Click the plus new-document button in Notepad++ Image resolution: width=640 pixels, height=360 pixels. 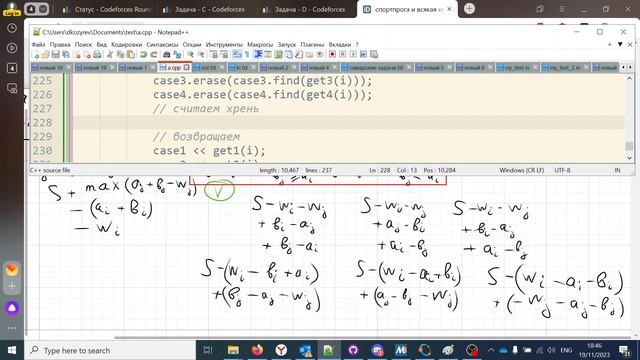610,44
